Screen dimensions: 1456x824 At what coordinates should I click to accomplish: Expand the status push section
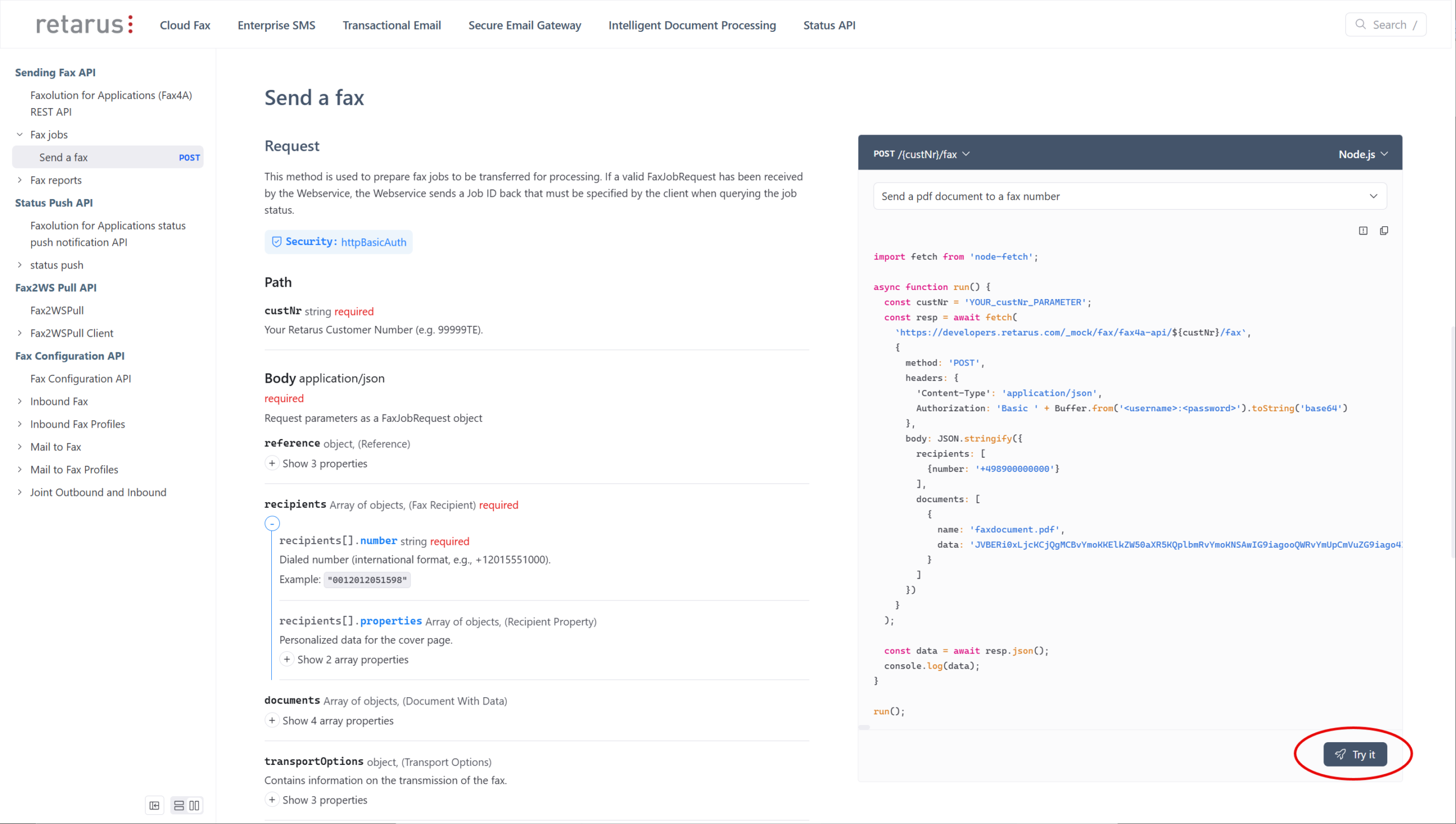pos(20,265)
